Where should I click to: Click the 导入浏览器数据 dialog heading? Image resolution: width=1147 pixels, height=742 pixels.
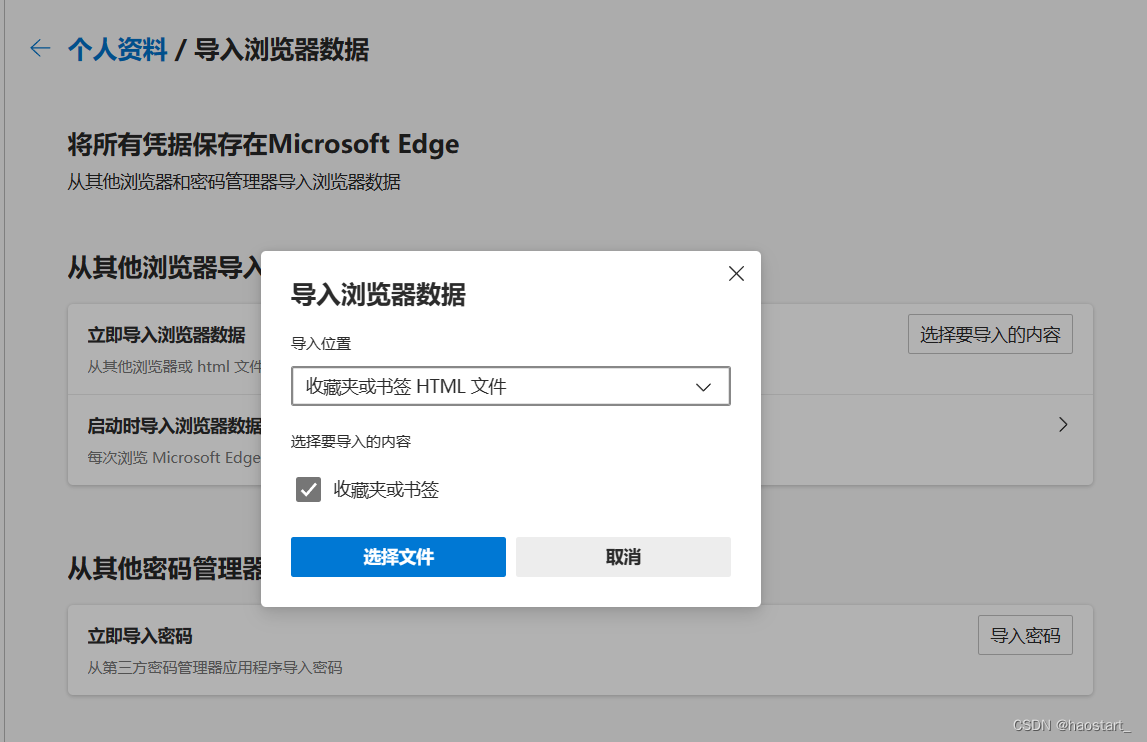click(378, 295)
